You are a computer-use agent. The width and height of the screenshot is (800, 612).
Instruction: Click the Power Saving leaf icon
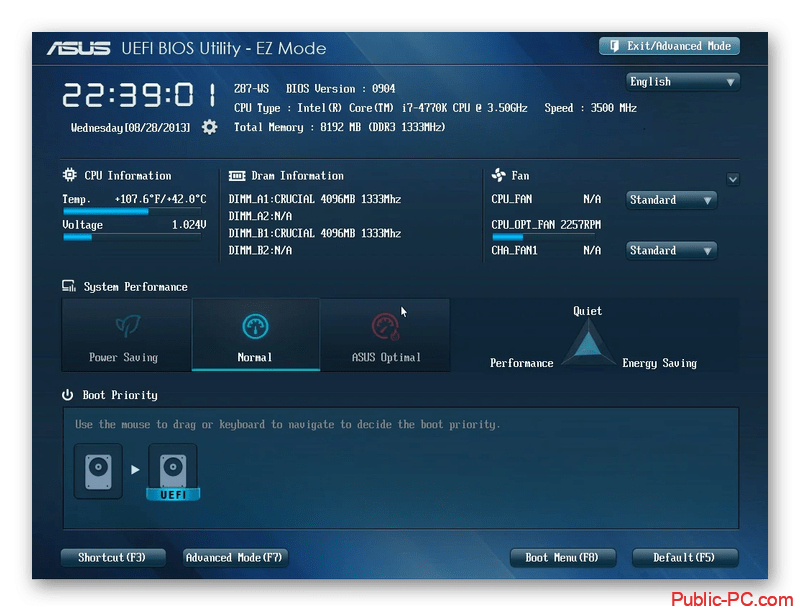(128, 325)
